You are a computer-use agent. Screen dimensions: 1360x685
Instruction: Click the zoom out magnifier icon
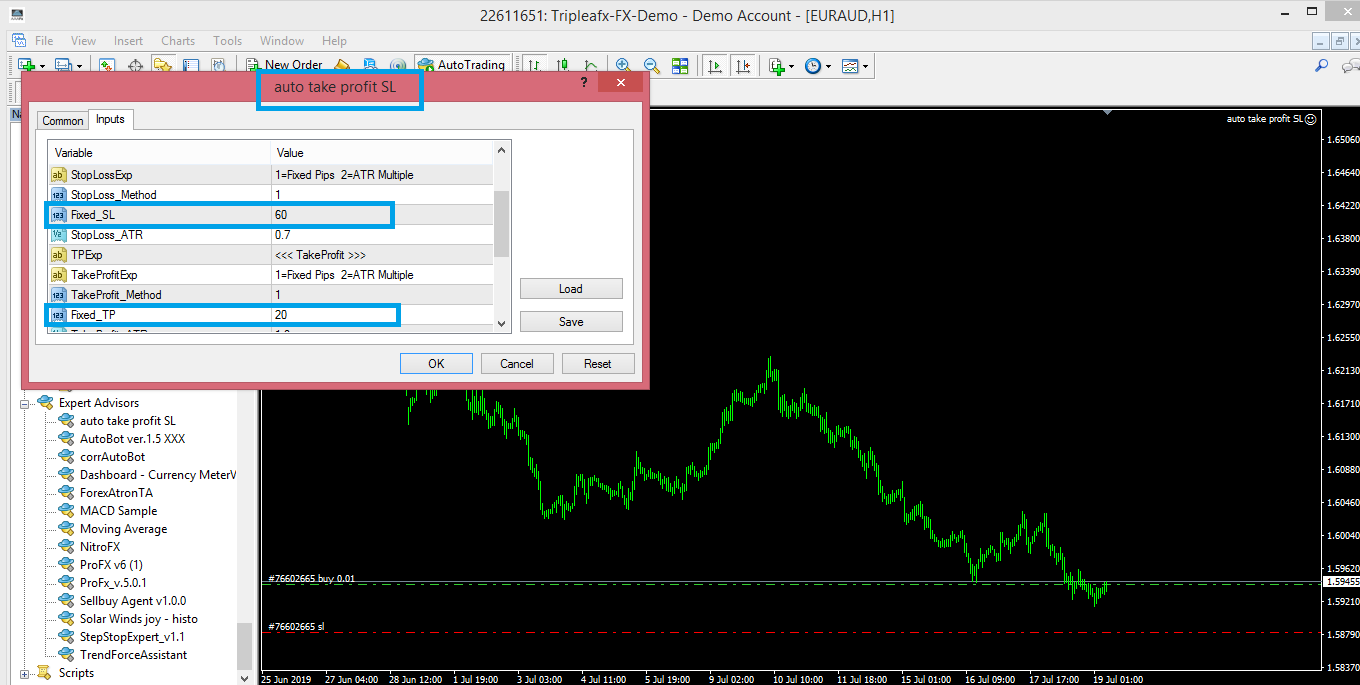(652, 66)
